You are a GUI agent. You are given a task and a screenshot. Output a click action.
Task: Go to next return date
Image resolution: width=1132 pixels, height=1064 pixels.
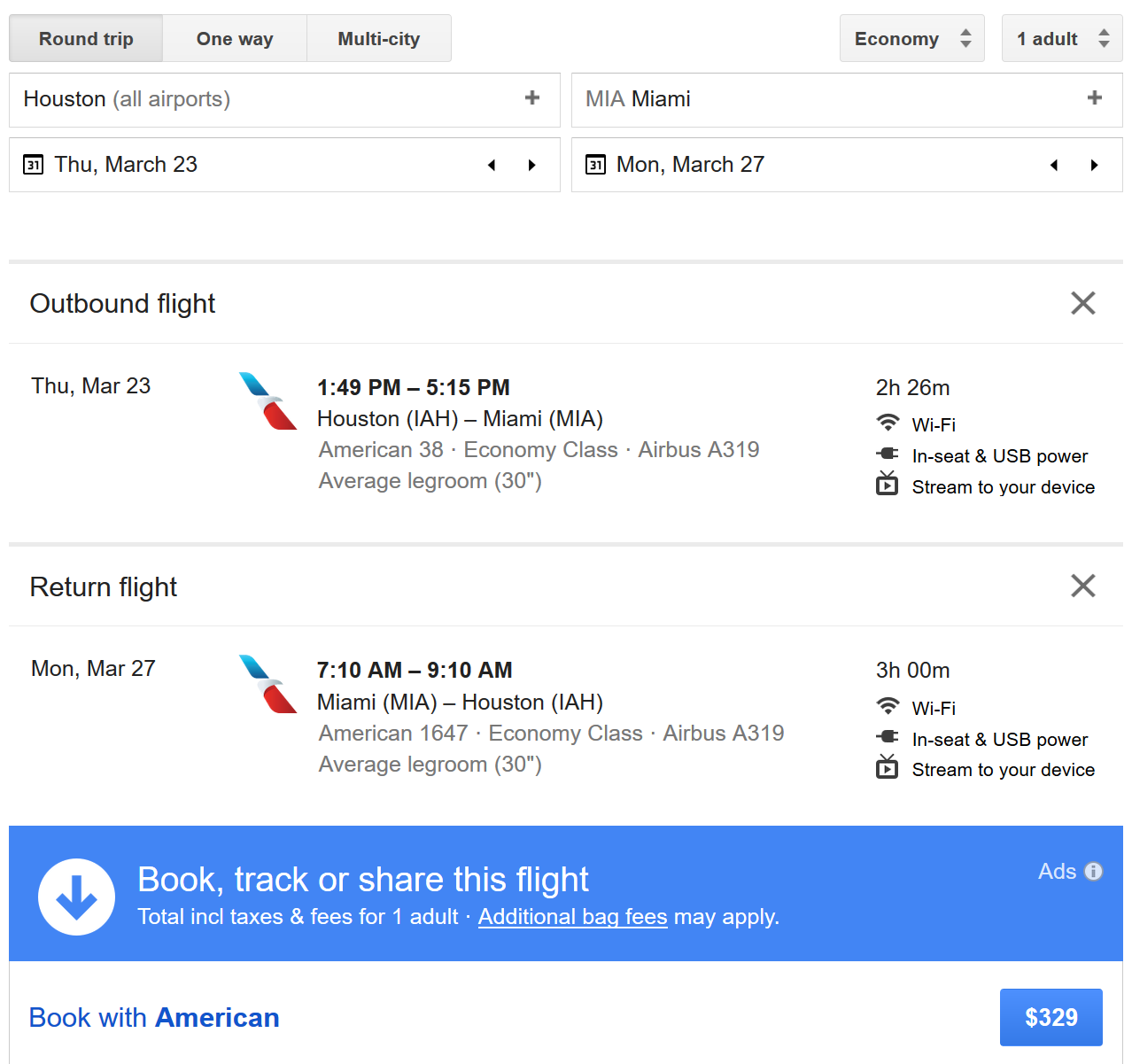coord(1095,166)
